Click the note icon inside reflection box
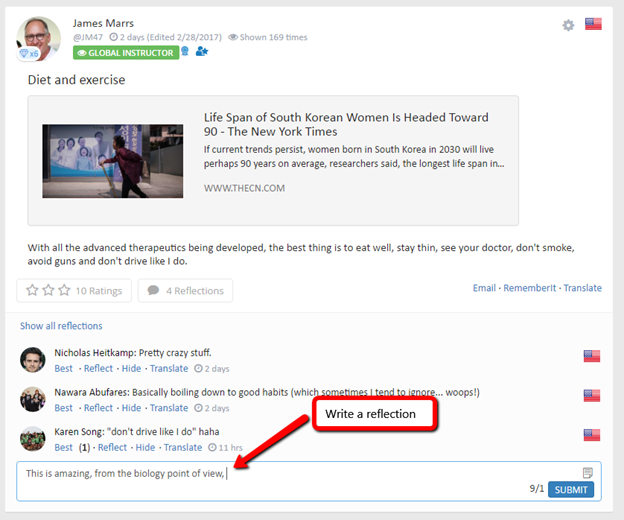The image size is (624, 520). coord(588,473)
